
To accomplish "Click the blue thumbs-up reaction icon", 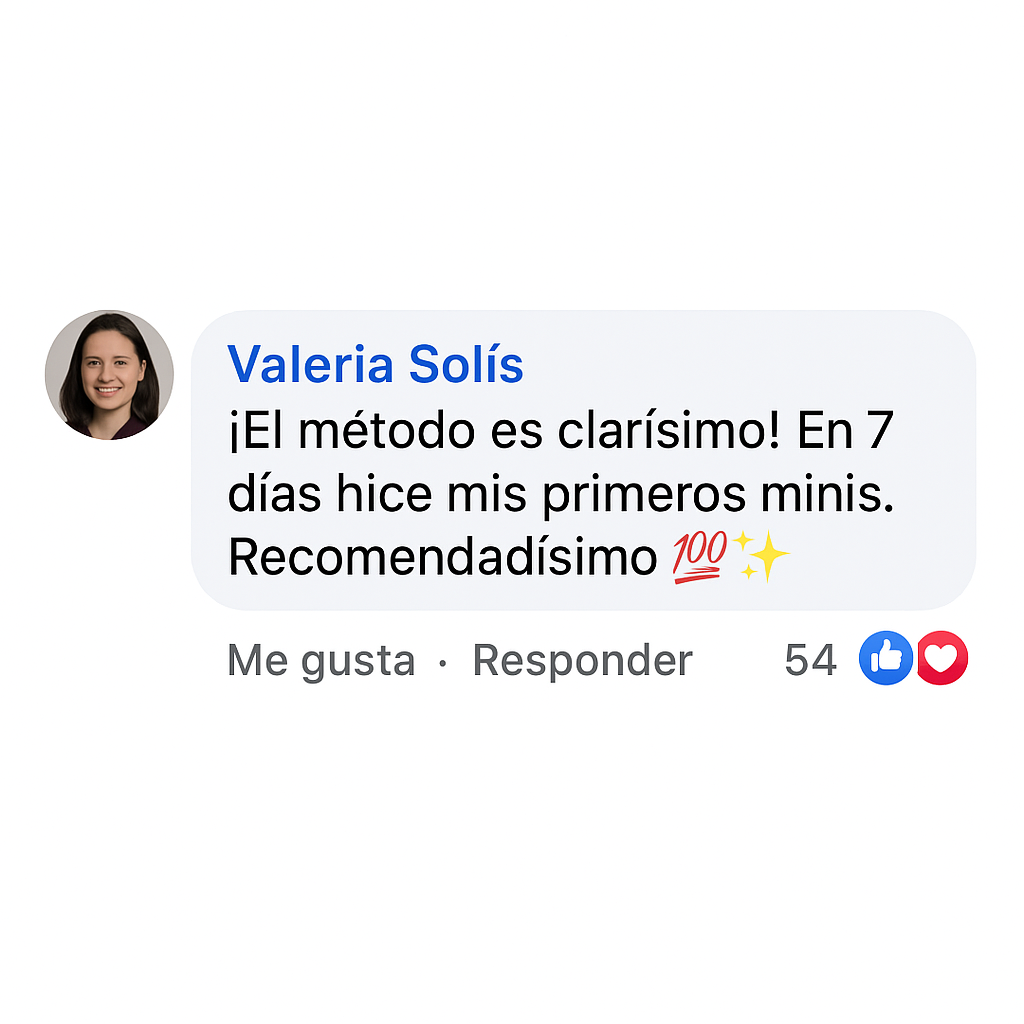I will pyautogui.click(x=886, y=658).
